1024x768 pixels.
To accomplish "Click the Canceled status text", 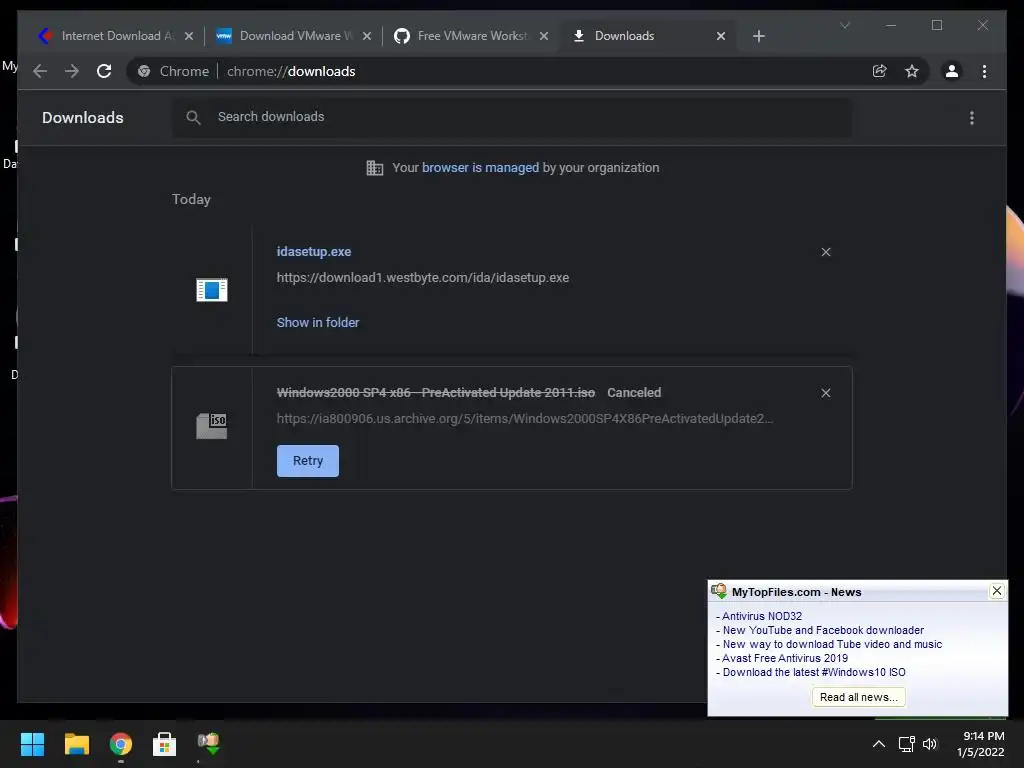I will click(634, 392).
